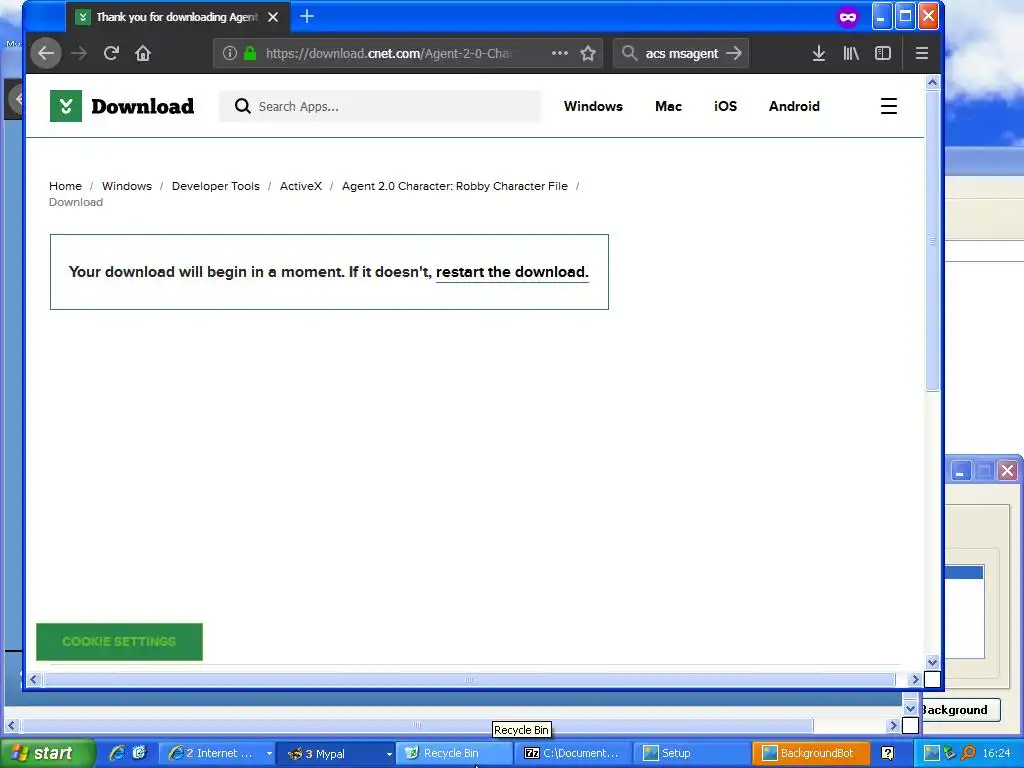
Task: Click the page horizontal scrollbar right arrow
Action: 914,679
